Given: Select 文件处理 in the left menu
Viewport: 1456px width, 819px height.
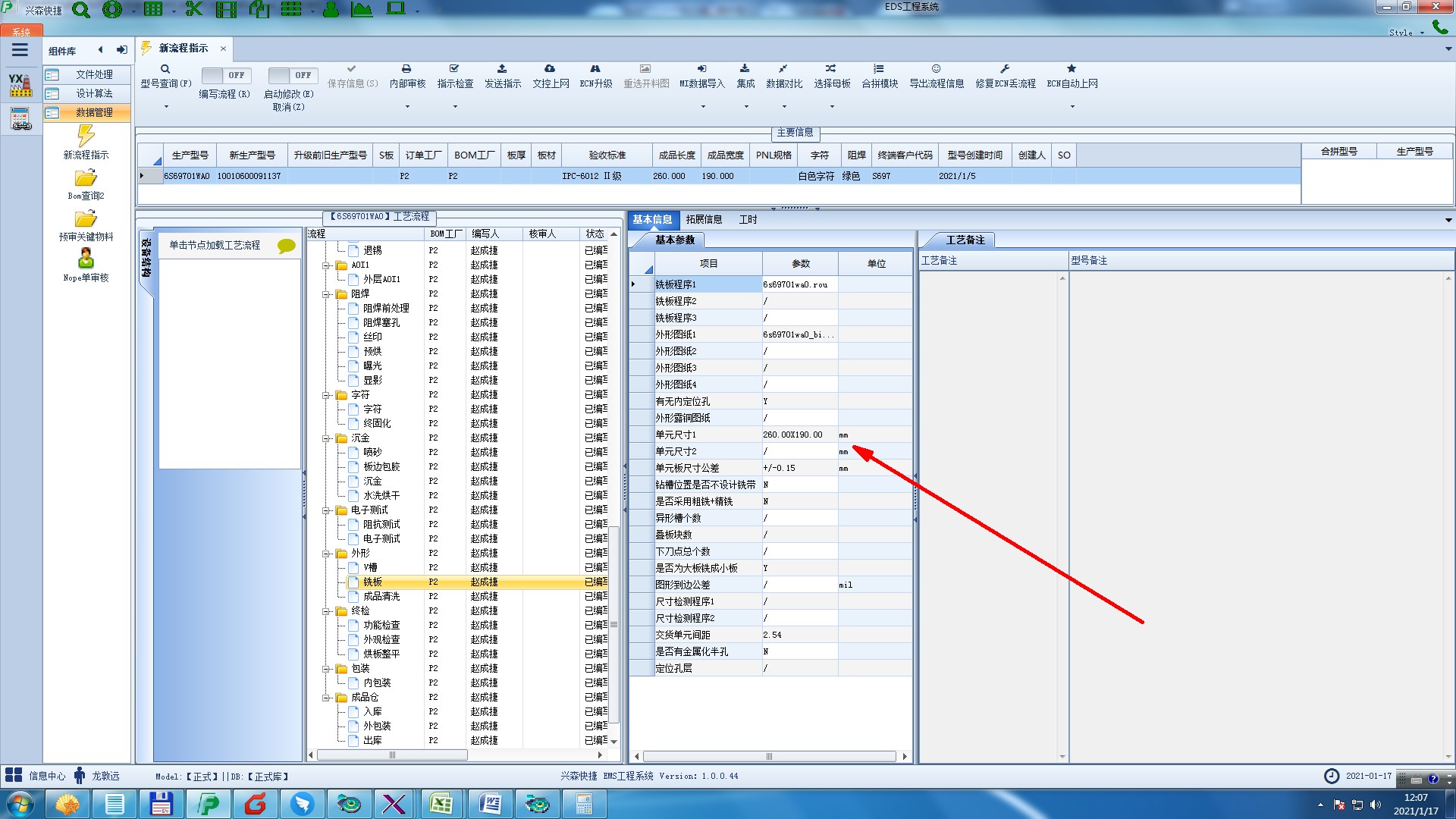Looking at the screenshot, I should [x=94, y=74].
